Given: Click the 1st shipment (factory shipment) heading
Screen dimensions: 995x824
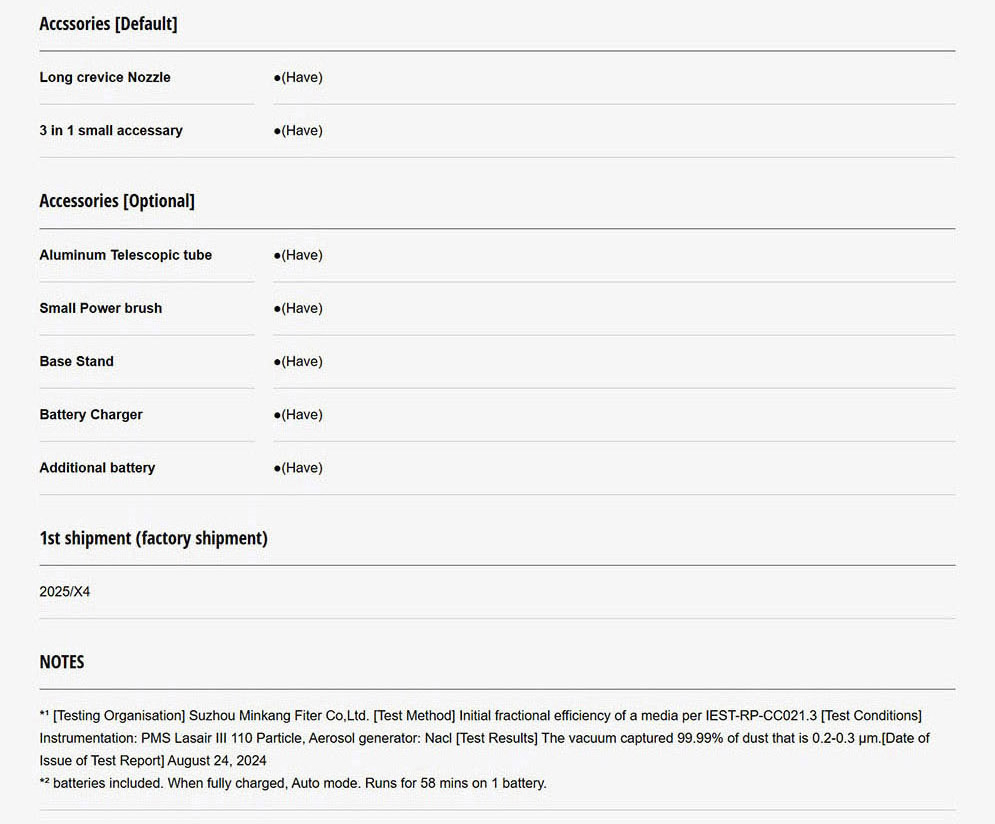Looking at the screenshot, I should [153, 538].
